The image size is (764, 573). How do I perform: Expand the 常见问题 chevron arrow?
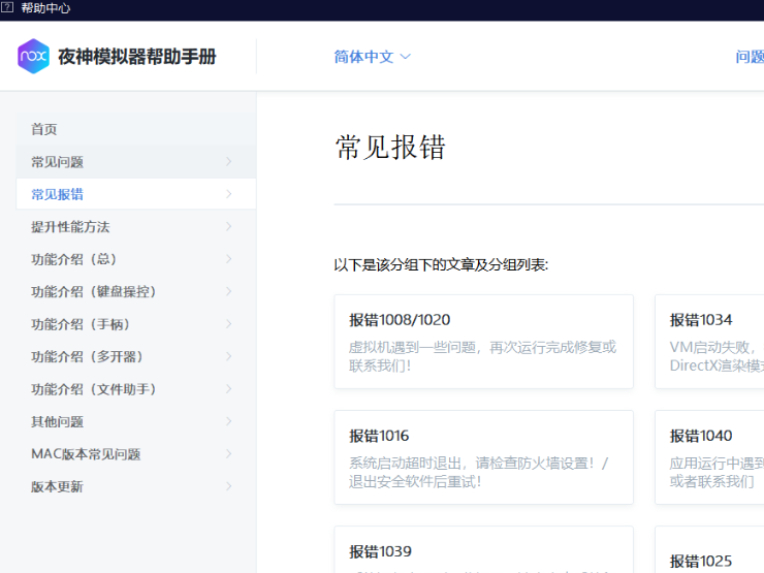(228, 162)
